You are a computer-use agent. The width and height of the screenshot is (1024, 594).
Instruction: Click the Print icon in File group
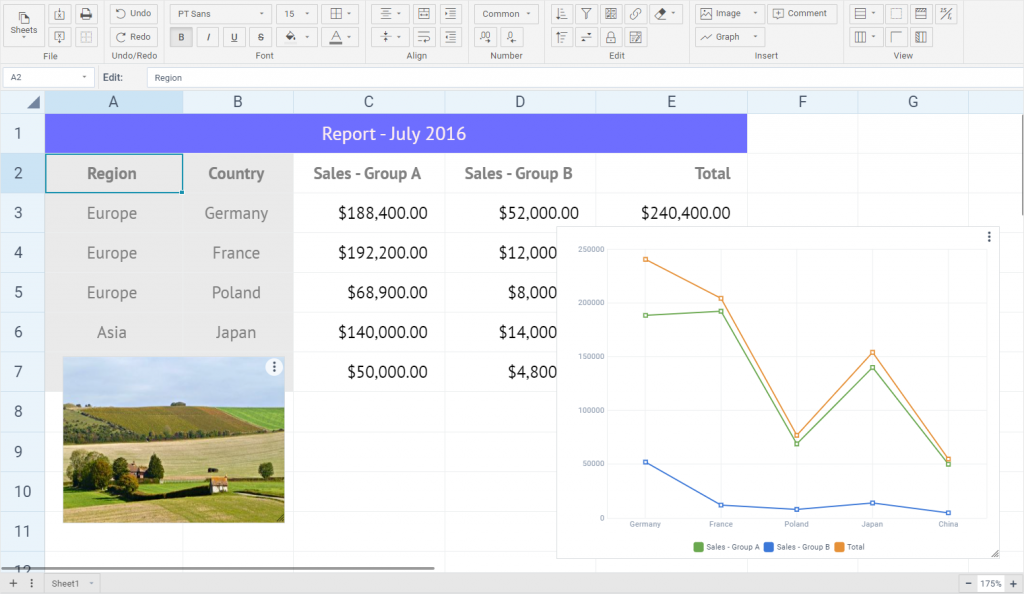[x=86, y=14]
